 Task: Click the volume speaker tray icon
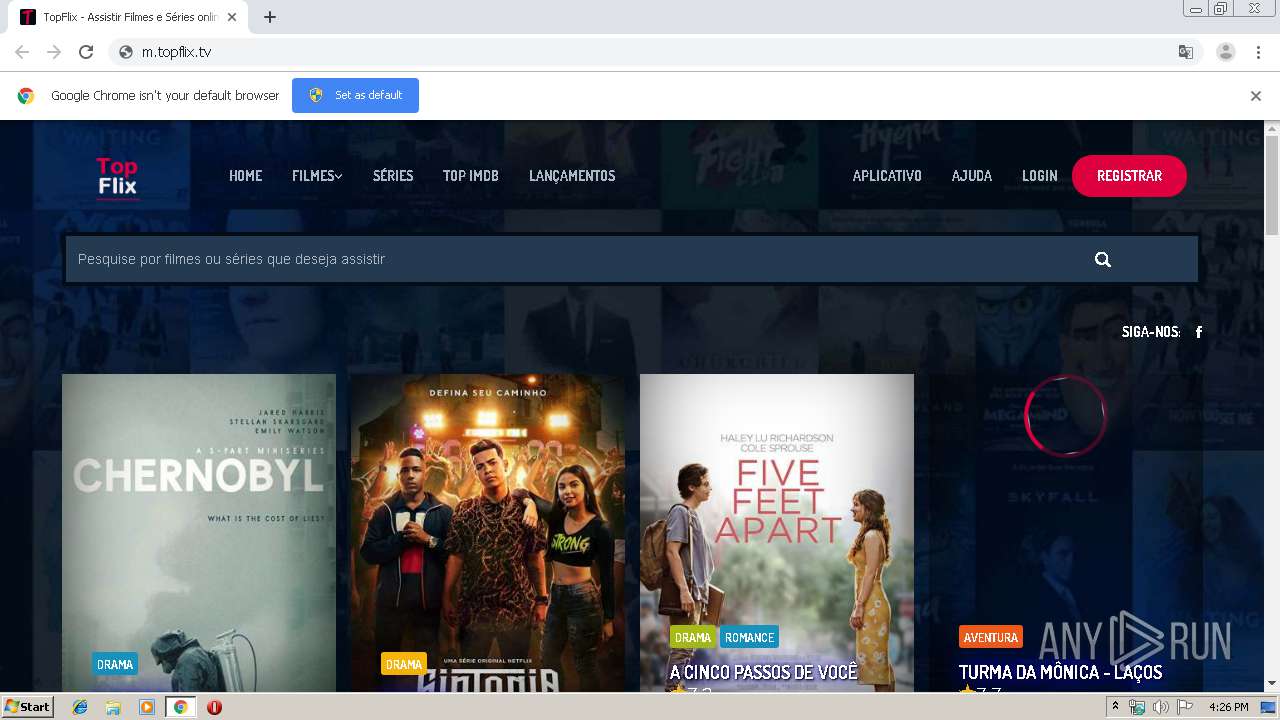tap(1161, 707)
